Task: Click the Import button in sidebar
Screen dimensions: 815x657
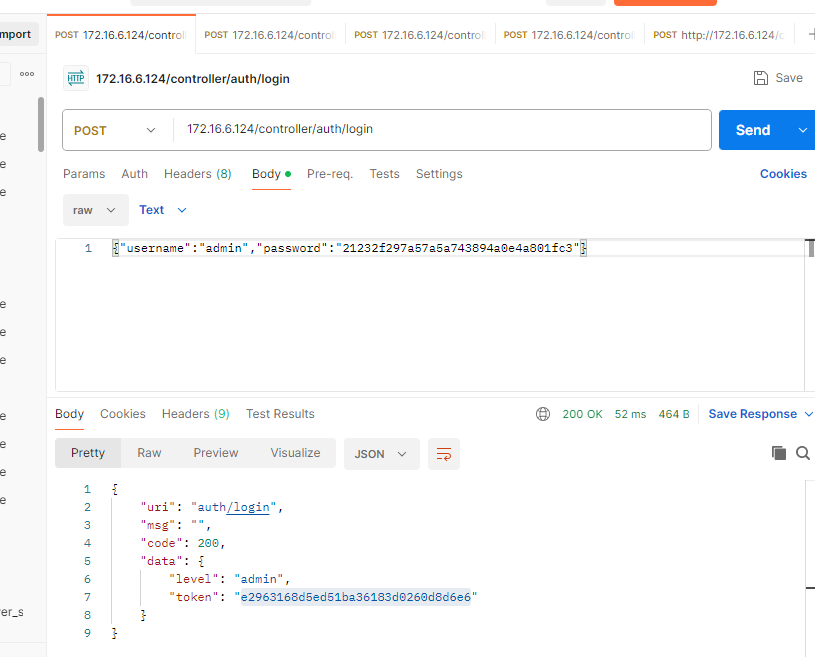Action: (x=17, y=34)
